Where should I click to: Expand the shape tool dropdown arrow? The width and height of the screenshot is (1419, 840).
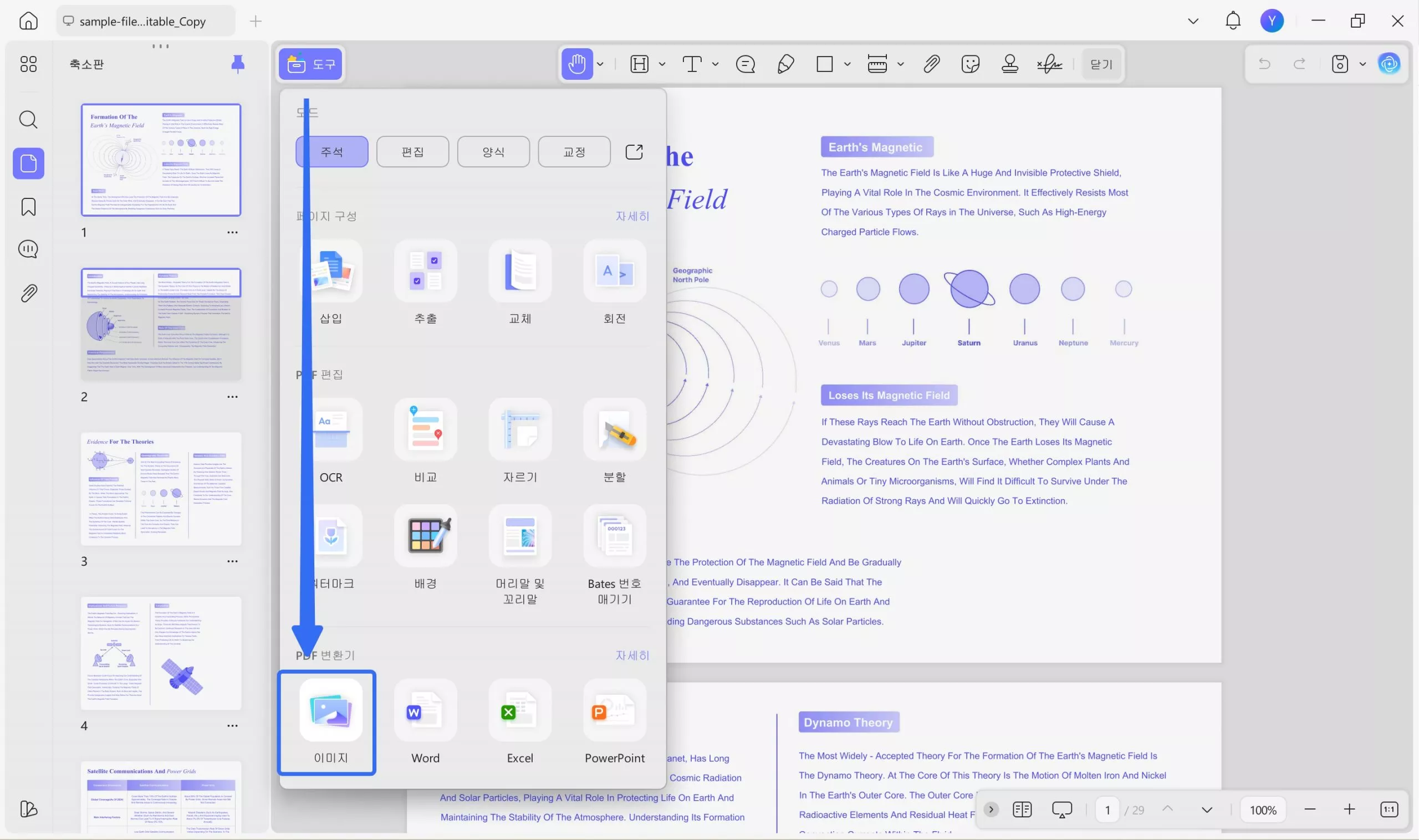click(847, 64)
